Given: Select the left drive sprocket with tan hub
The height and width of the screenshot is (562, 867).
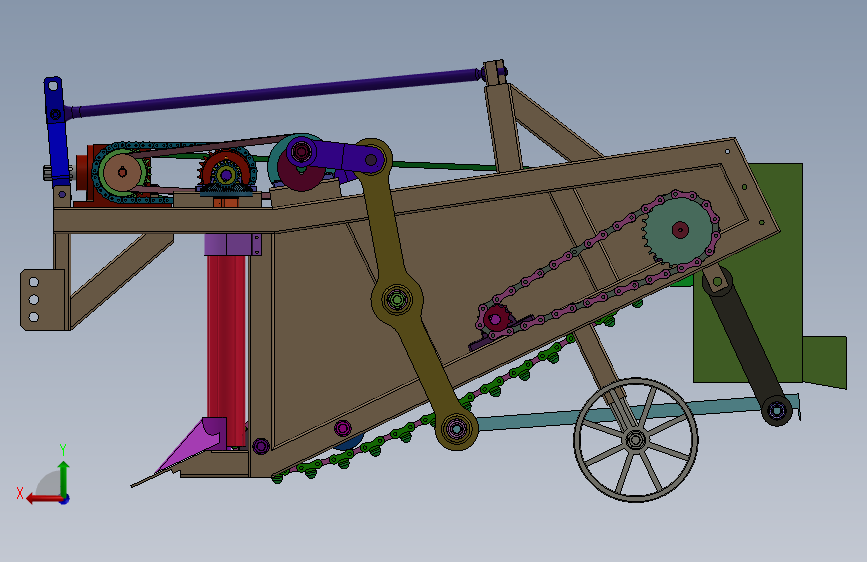Looking at the screenshot, I should point(122,172).
